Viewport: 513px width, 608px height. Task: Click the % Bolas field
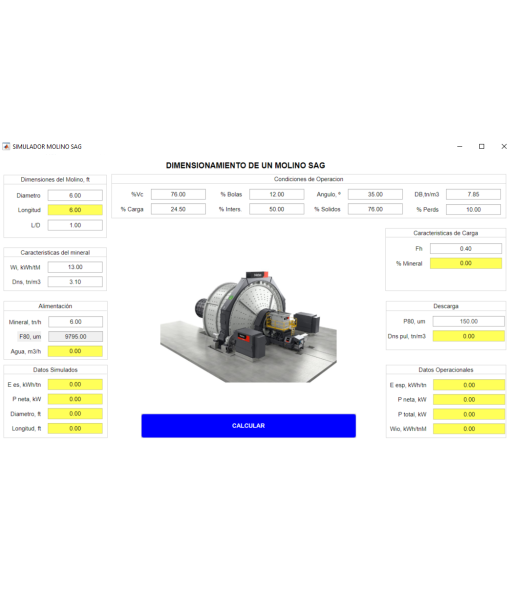[277, 194]
